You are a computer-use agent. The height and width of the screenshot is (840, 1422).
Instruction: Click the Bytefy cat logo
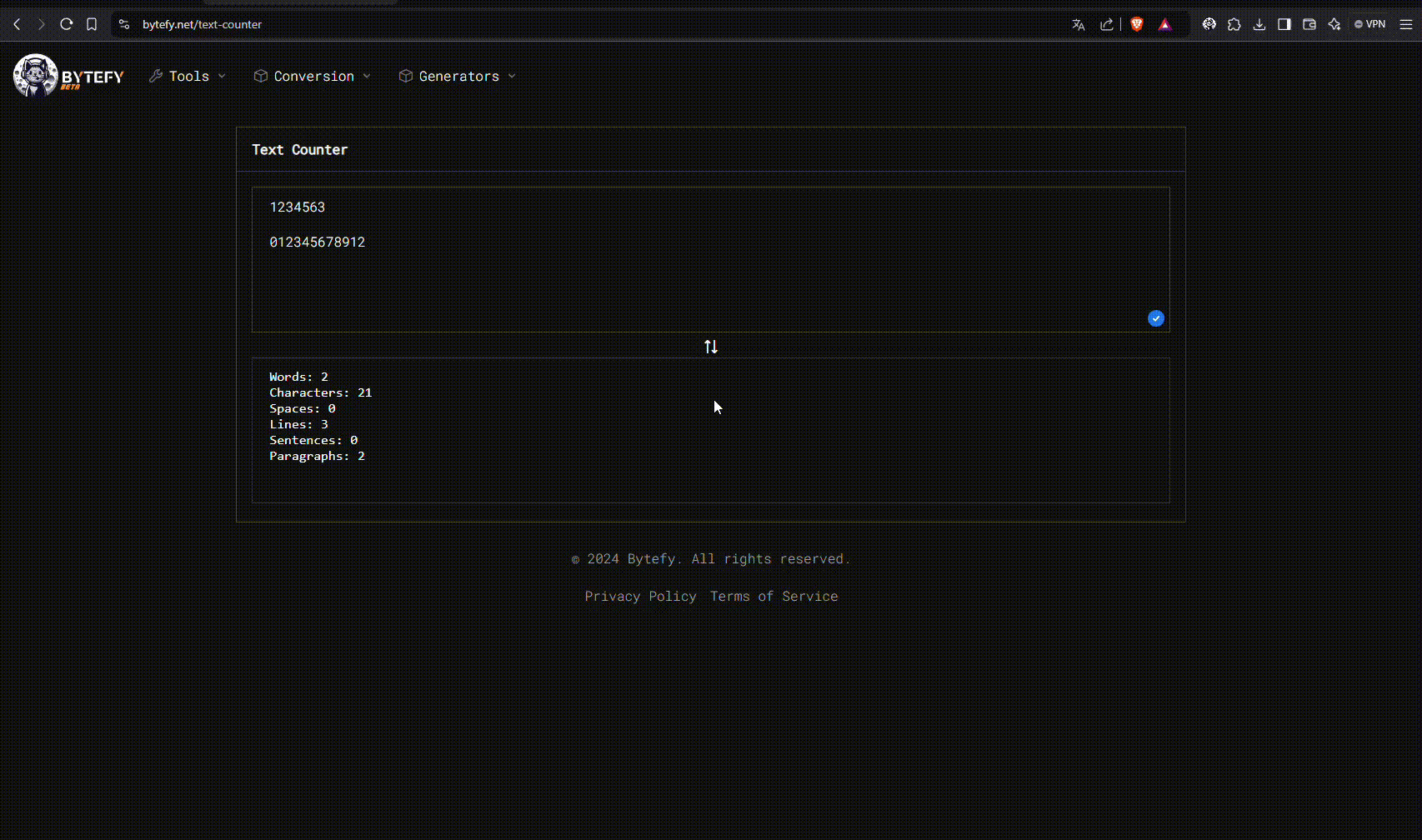pyautogui.click(x=33, y=75)
